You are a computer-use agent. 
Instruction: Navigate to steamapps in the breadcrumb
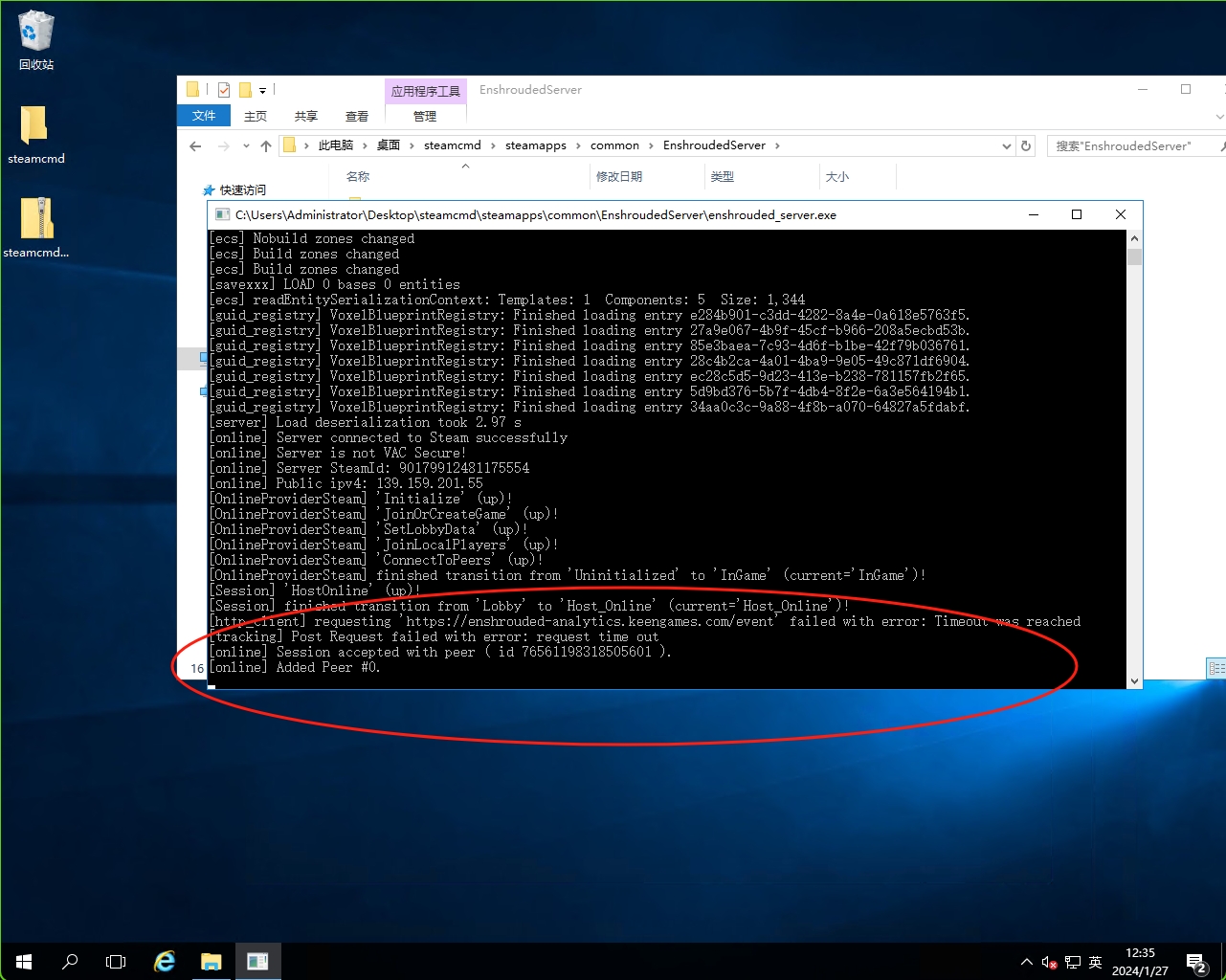536,145
